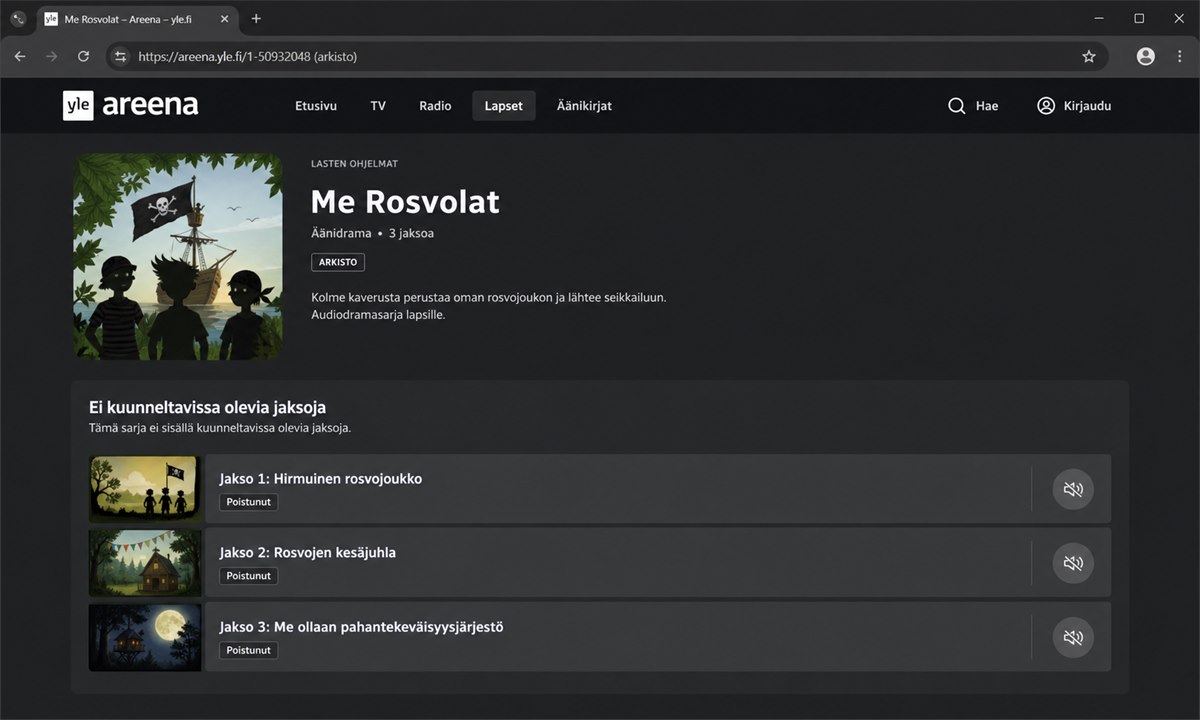Select the Lapset navigation item
This screenshot has width=1200, height=720.
click(504, 106)
